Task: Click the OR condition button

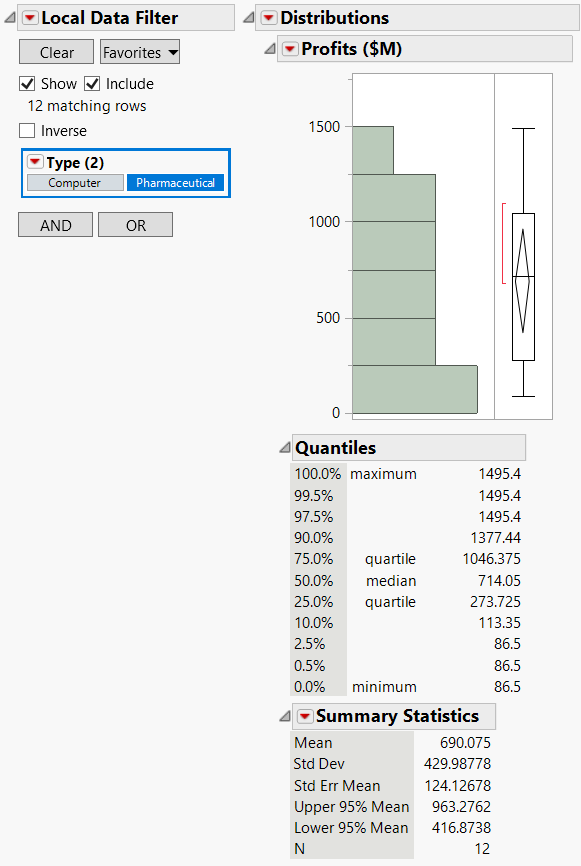Action: [135, 224]
